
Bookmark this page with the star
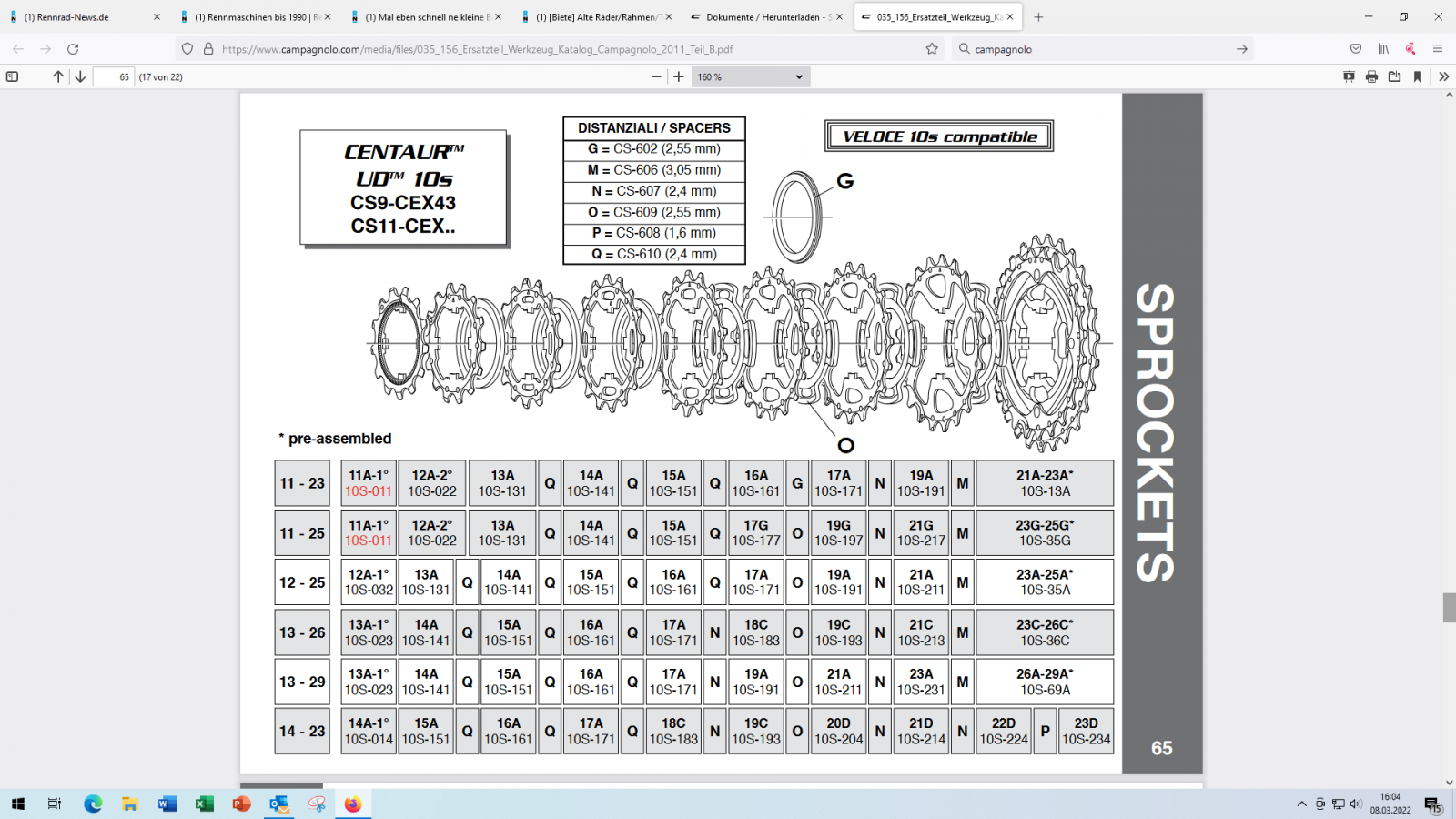tap(932, 49)
